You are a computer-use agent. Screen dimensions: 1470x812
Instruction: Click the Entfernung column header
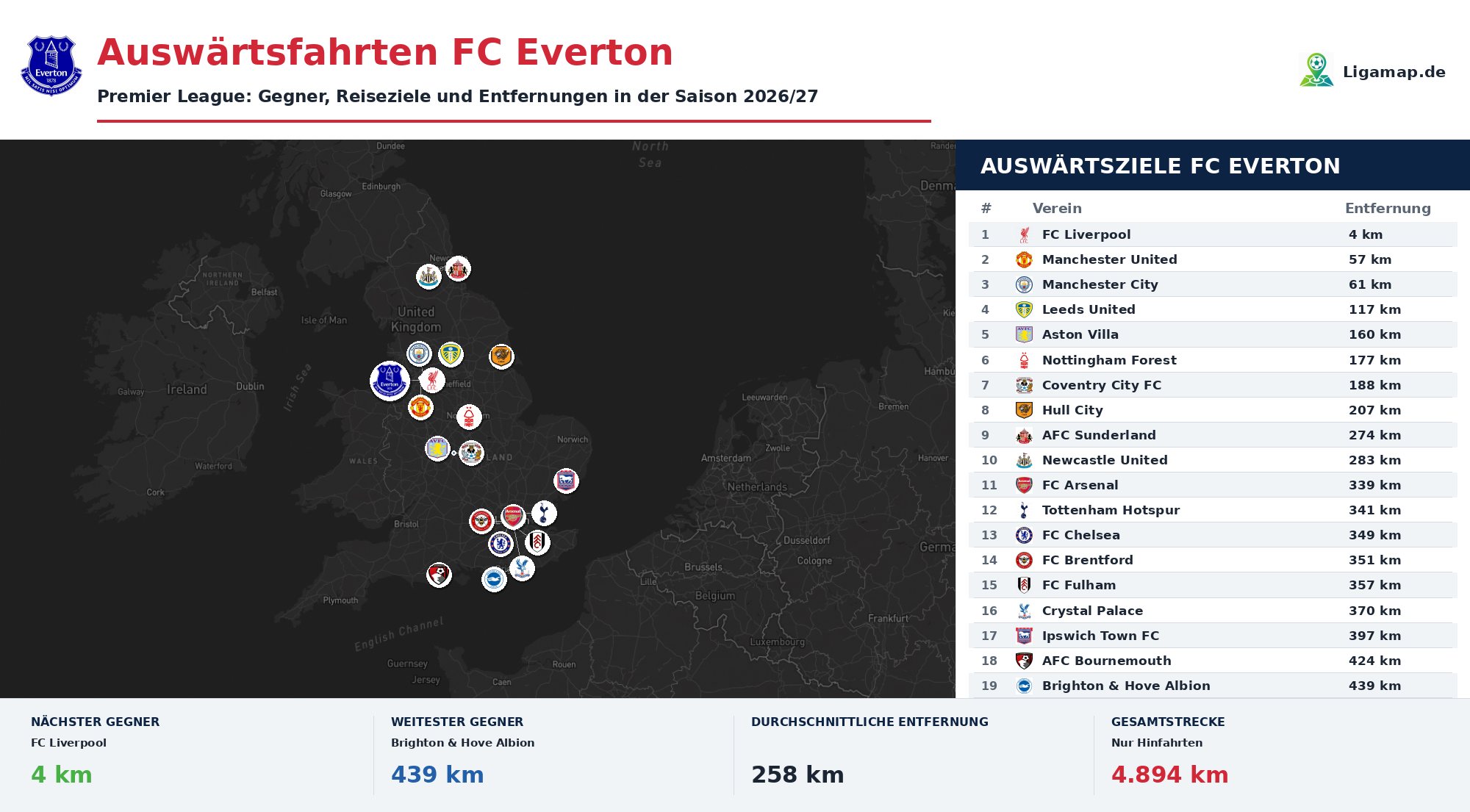(x=1388, y=208)
